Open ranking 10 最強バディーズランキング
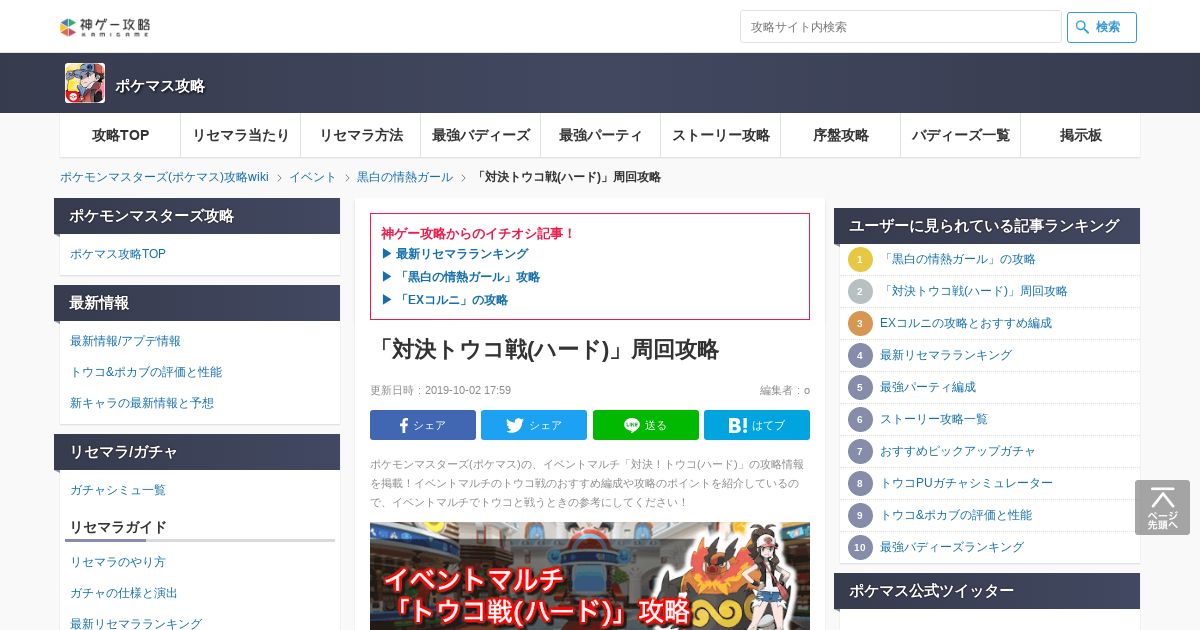 pos(952,547)
